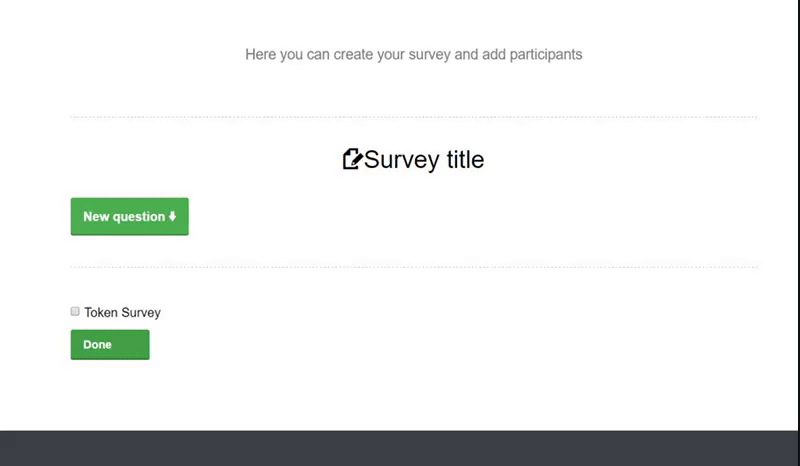
Task: Click the dashed divider below New question
Action: (x=413, y=267)
